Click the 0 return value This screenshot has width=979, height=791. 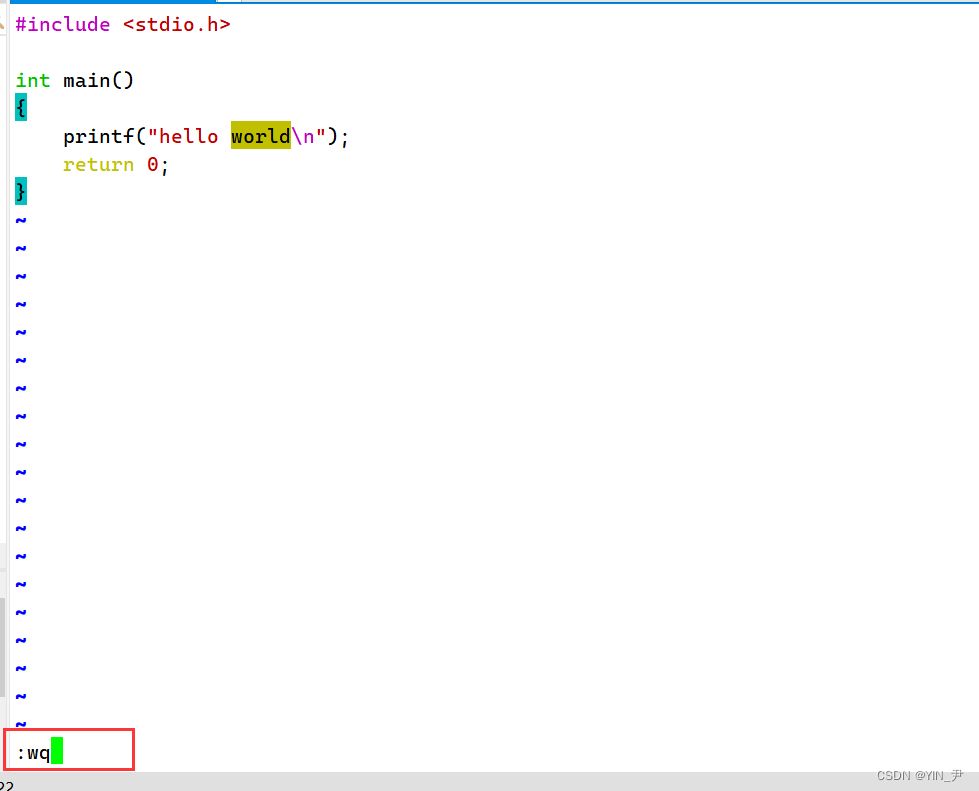[153, 164]
